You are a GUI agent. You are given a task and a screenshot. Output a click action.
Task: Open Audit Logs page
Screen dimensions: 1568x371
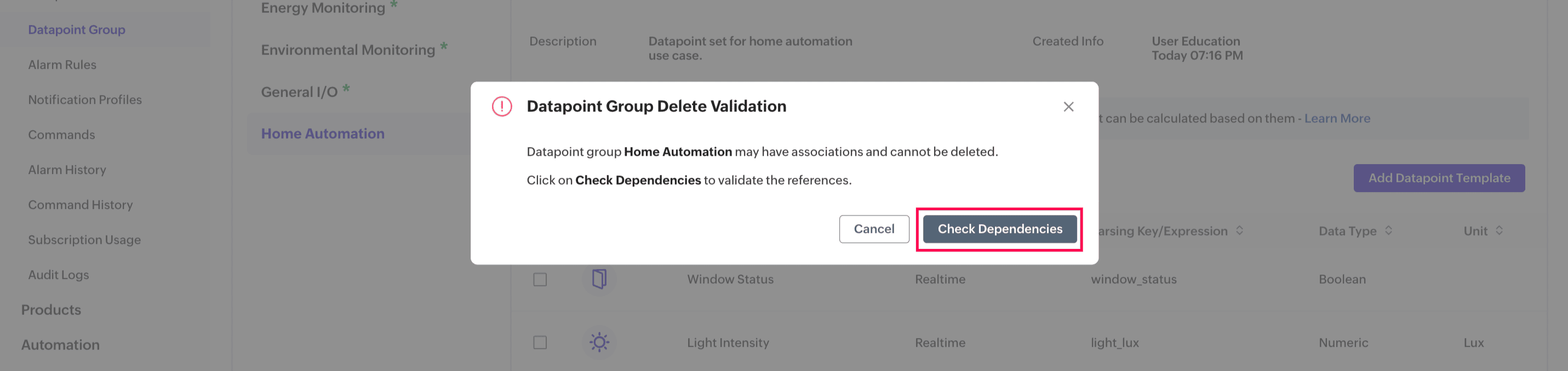coord(59,275)
